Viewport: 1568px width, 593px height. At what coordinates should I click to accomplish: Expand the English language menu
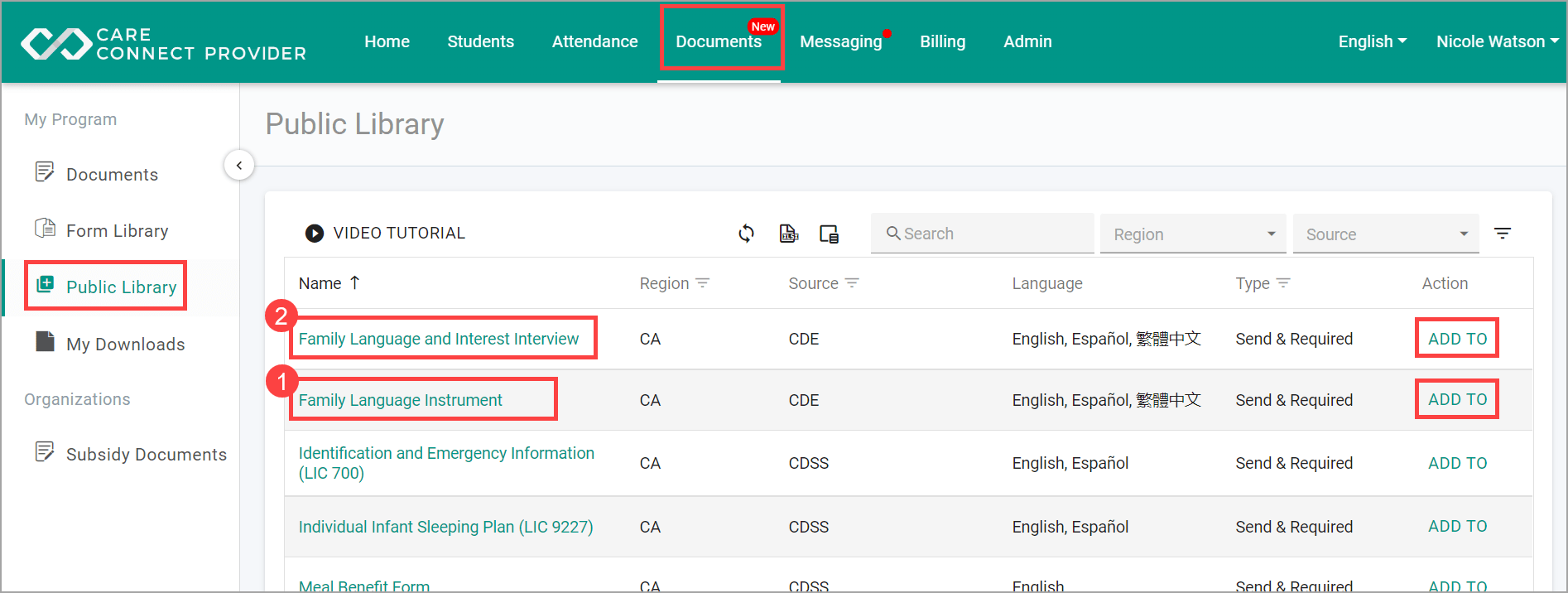(x=1372, y=41)
